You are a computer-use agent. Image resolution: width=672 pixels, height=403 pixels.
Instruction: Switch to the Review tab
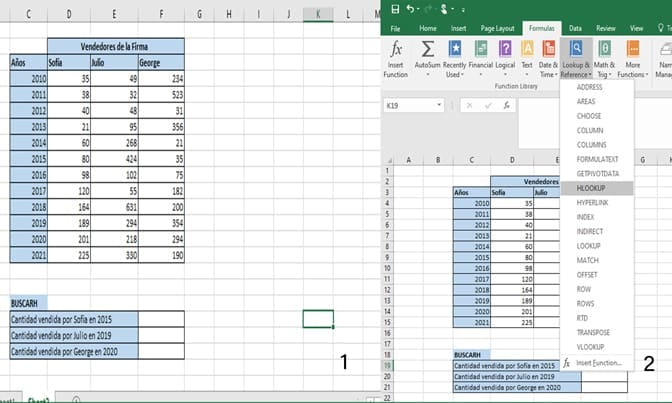tap(605, 28)
